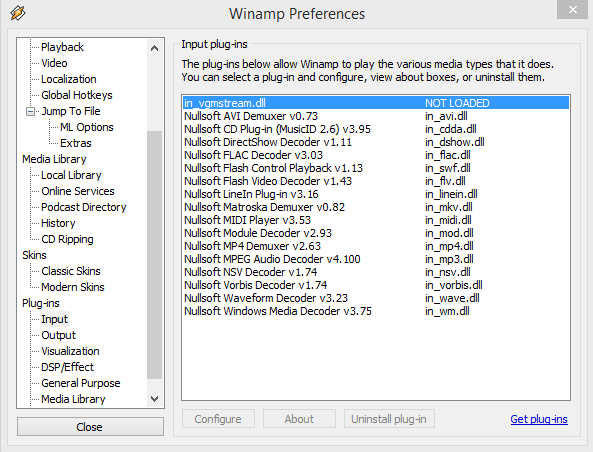
Task: Click the tree scrollbar down arrow
Action: 154,399
